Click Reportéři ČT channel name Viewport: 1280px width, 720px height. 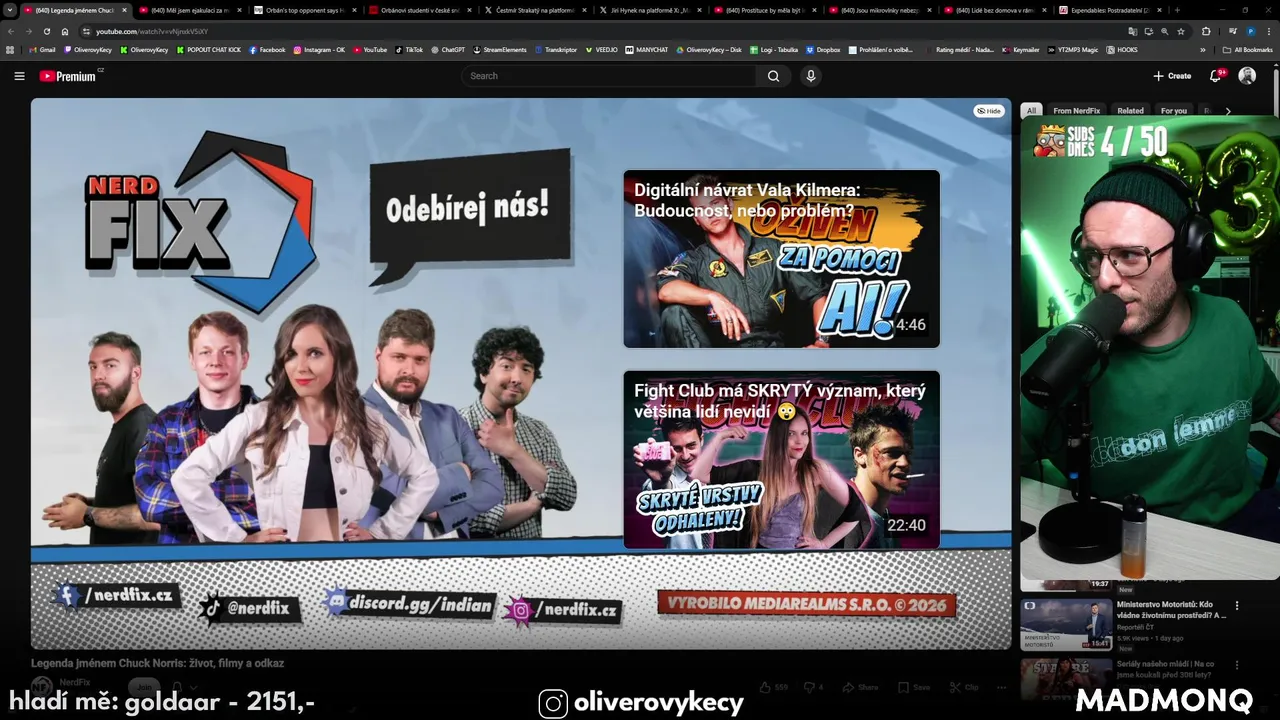(1136, 627)
